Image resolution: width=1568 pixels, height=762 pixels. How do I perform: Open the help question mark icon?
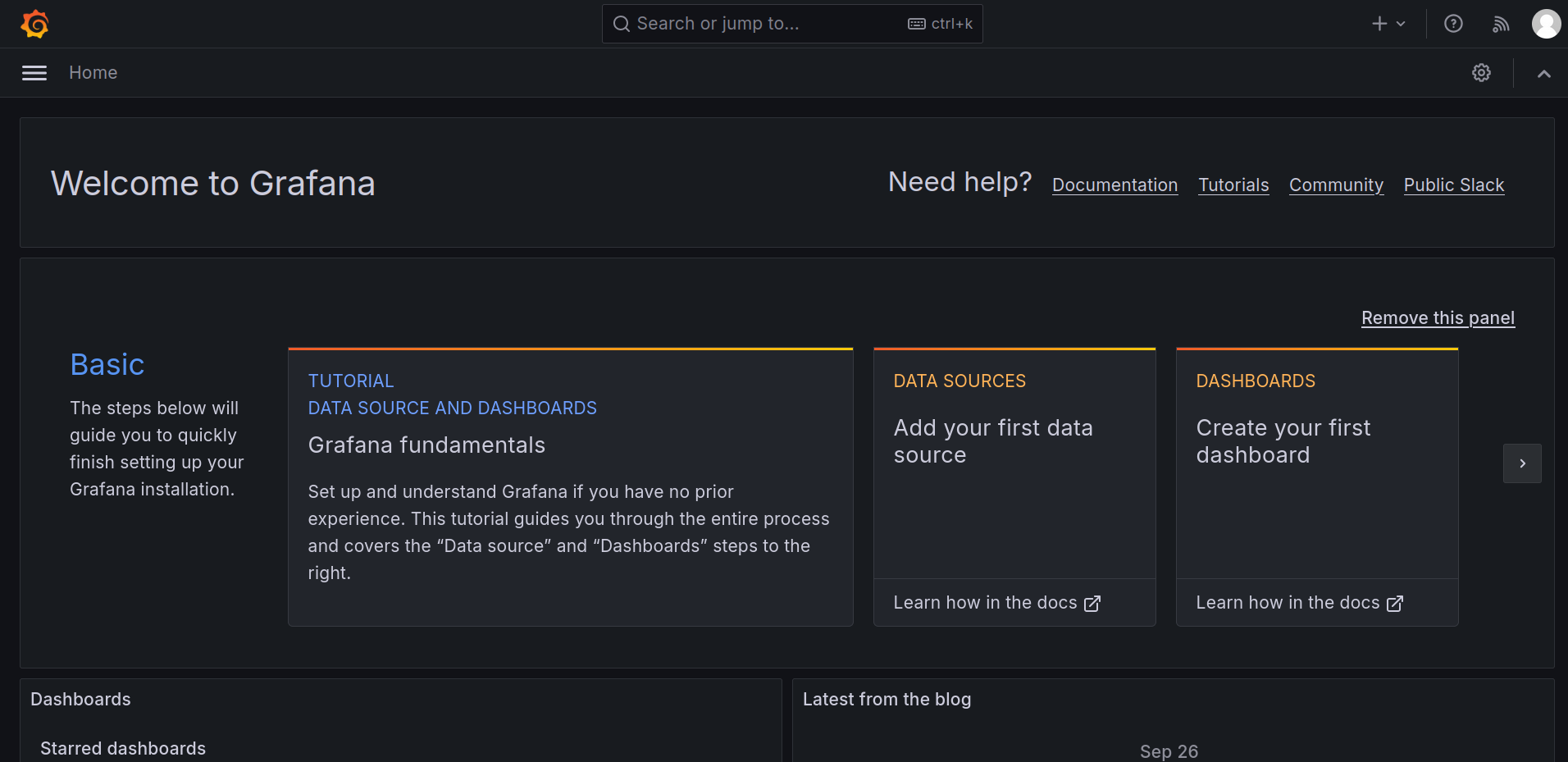[x=1453, y=24]
